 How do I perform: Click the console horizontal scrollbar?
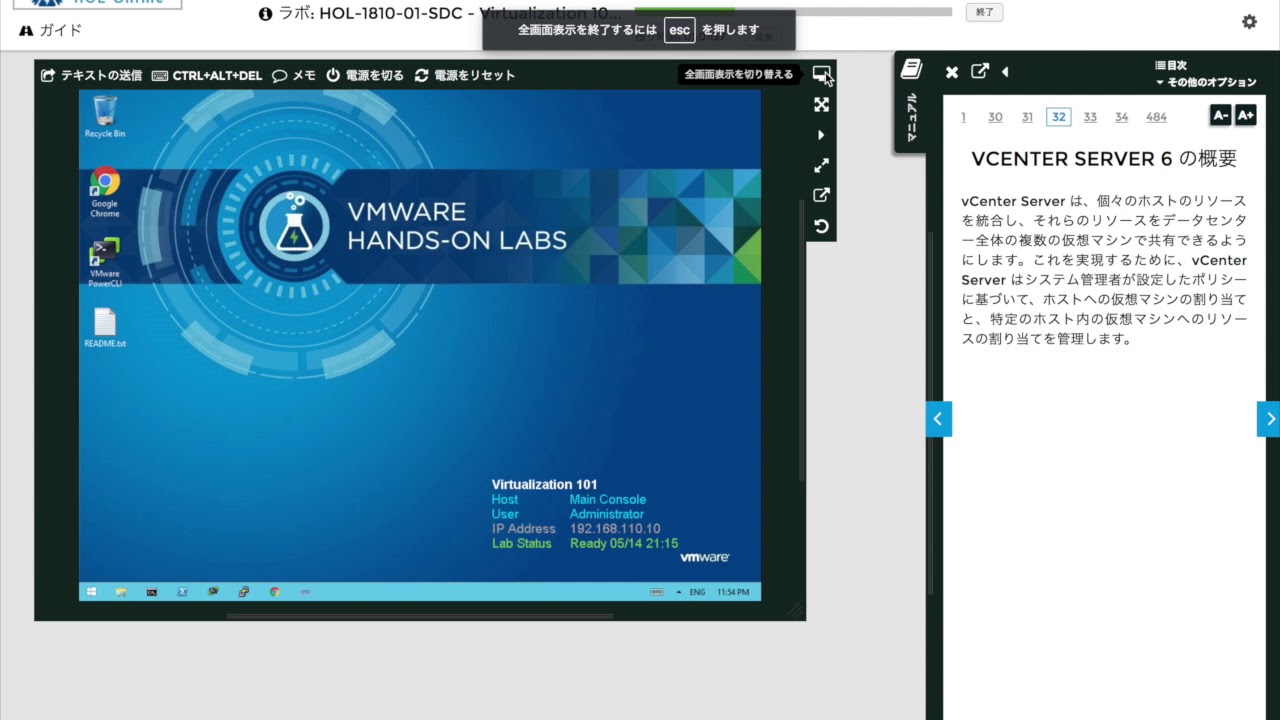click(419, 616)
